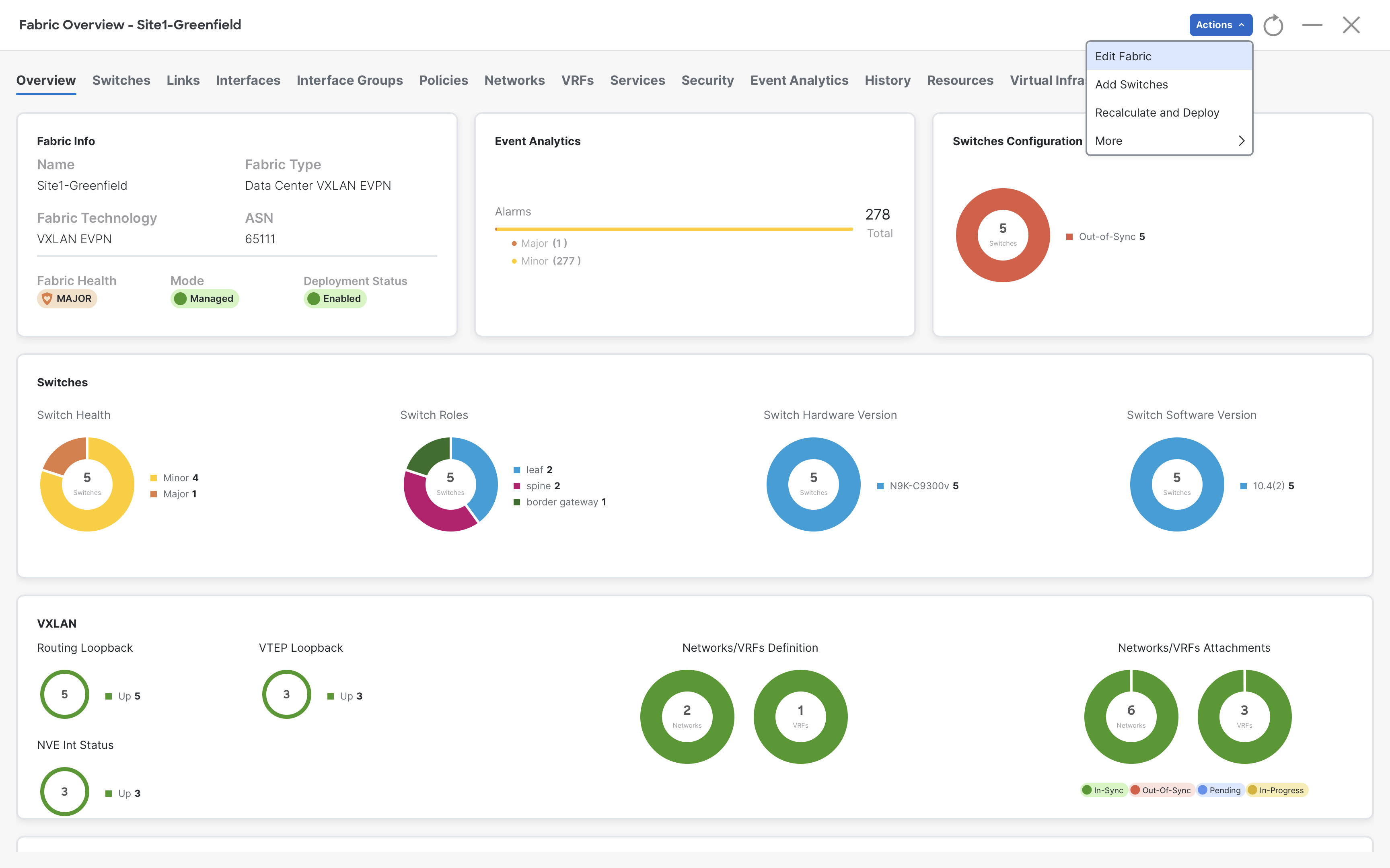This screenshot has width=1390, height=868.
Task: Click the 1 VRFs definition donut
Action: (800, 717)
